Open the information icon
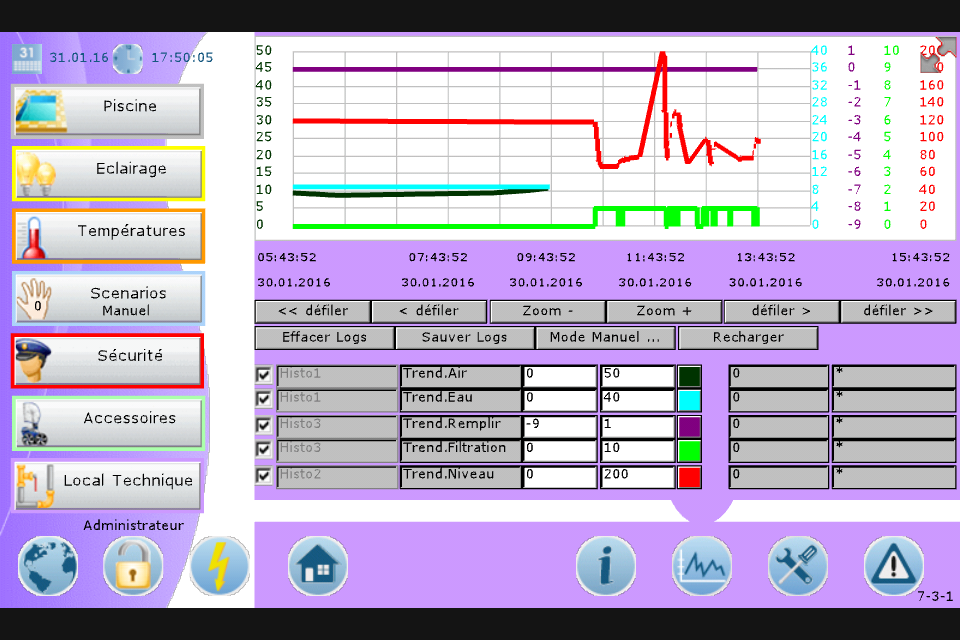 pos(605,566)
